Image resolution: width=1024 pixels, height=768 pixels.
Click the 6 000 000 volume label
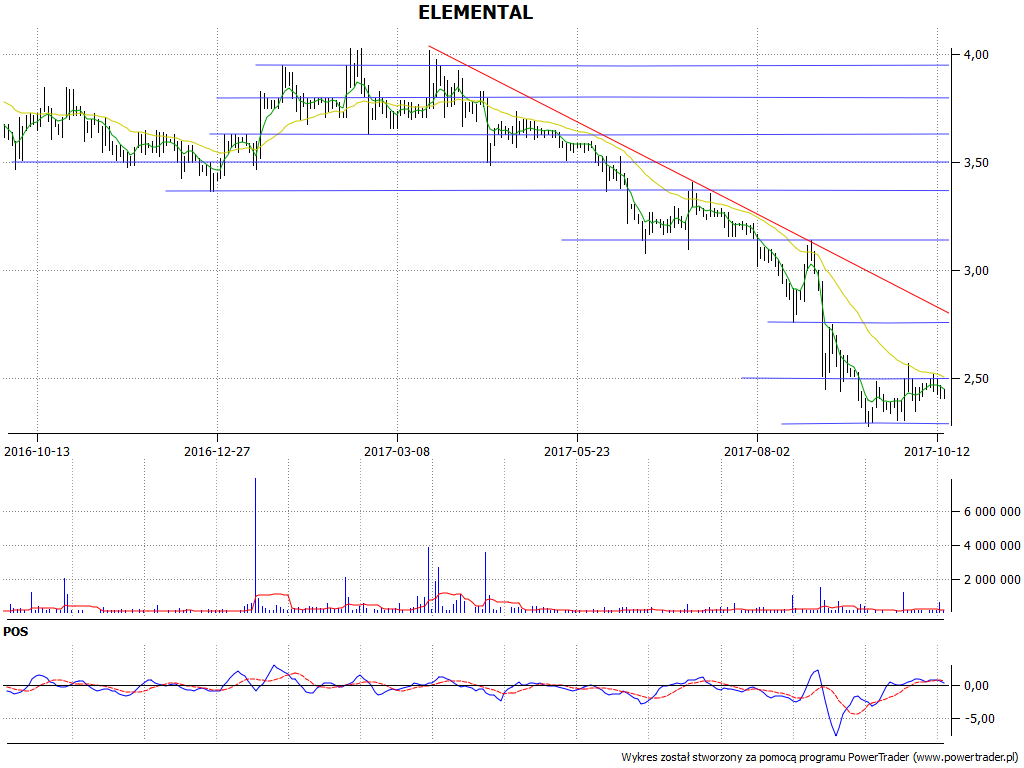(x=992, y=512)
